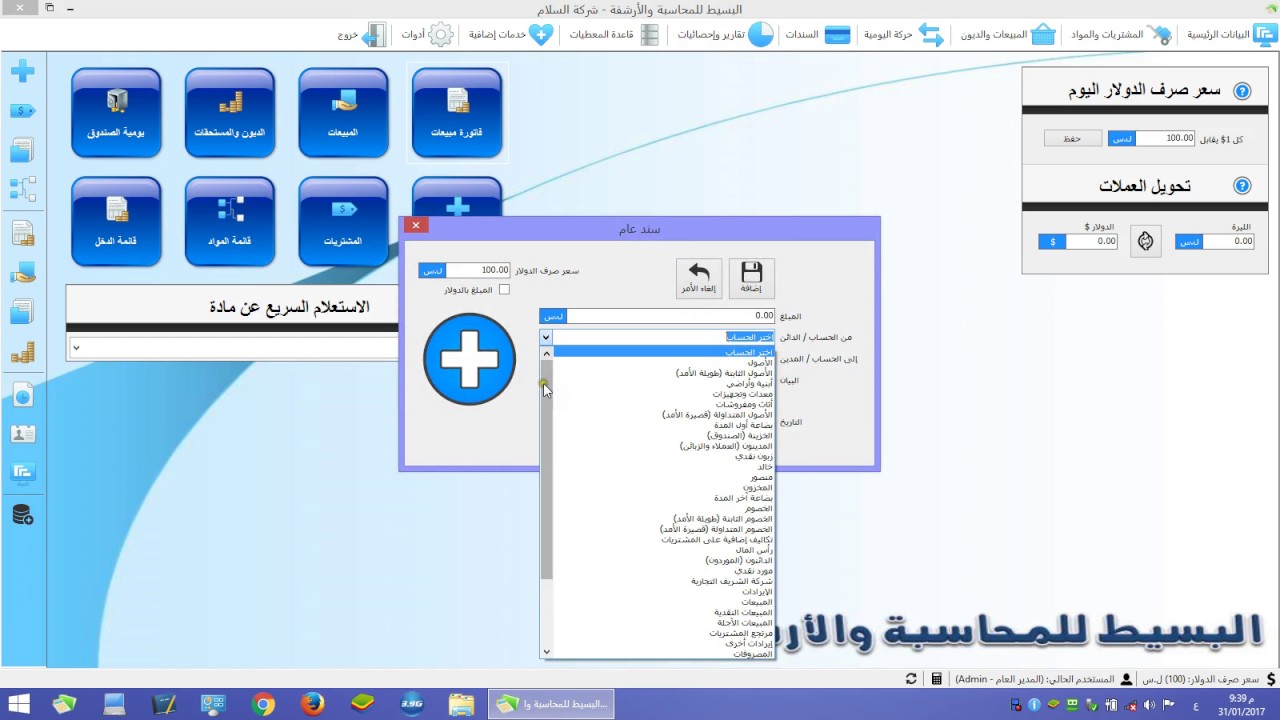The image size is (1280, 720).
Task: Open the database add sidebar icon
Action: (x=22, y=516)
